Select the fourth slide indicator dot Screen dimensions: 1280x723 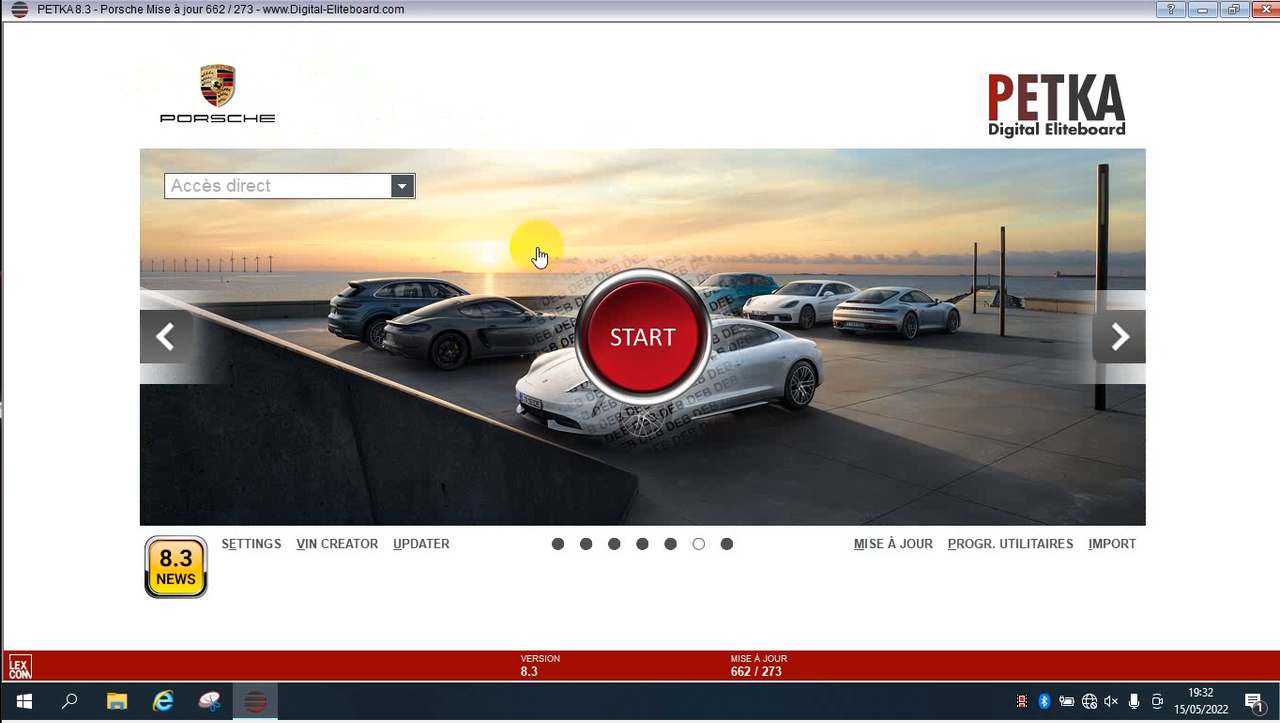tap(642, 544)
